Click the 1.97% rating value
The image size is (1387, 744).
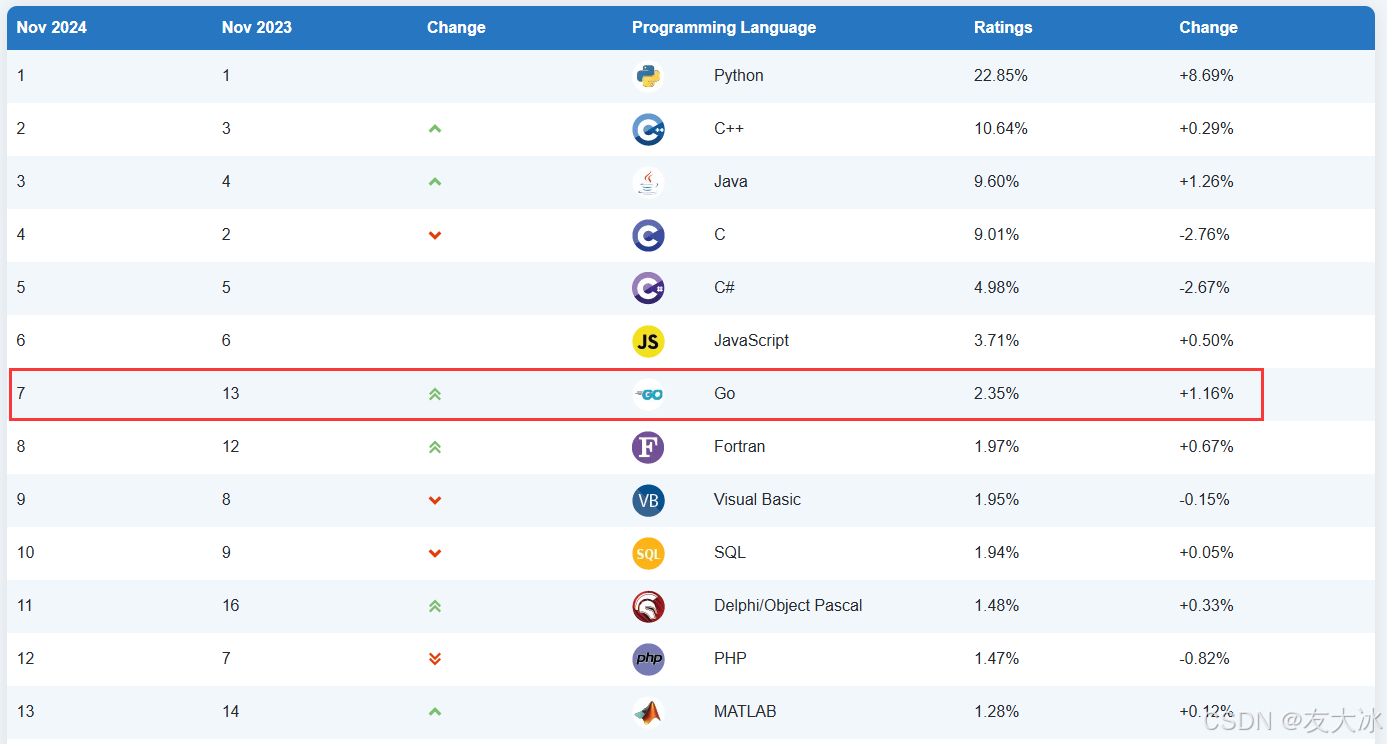pyautogui.click(x=997, y=447)
